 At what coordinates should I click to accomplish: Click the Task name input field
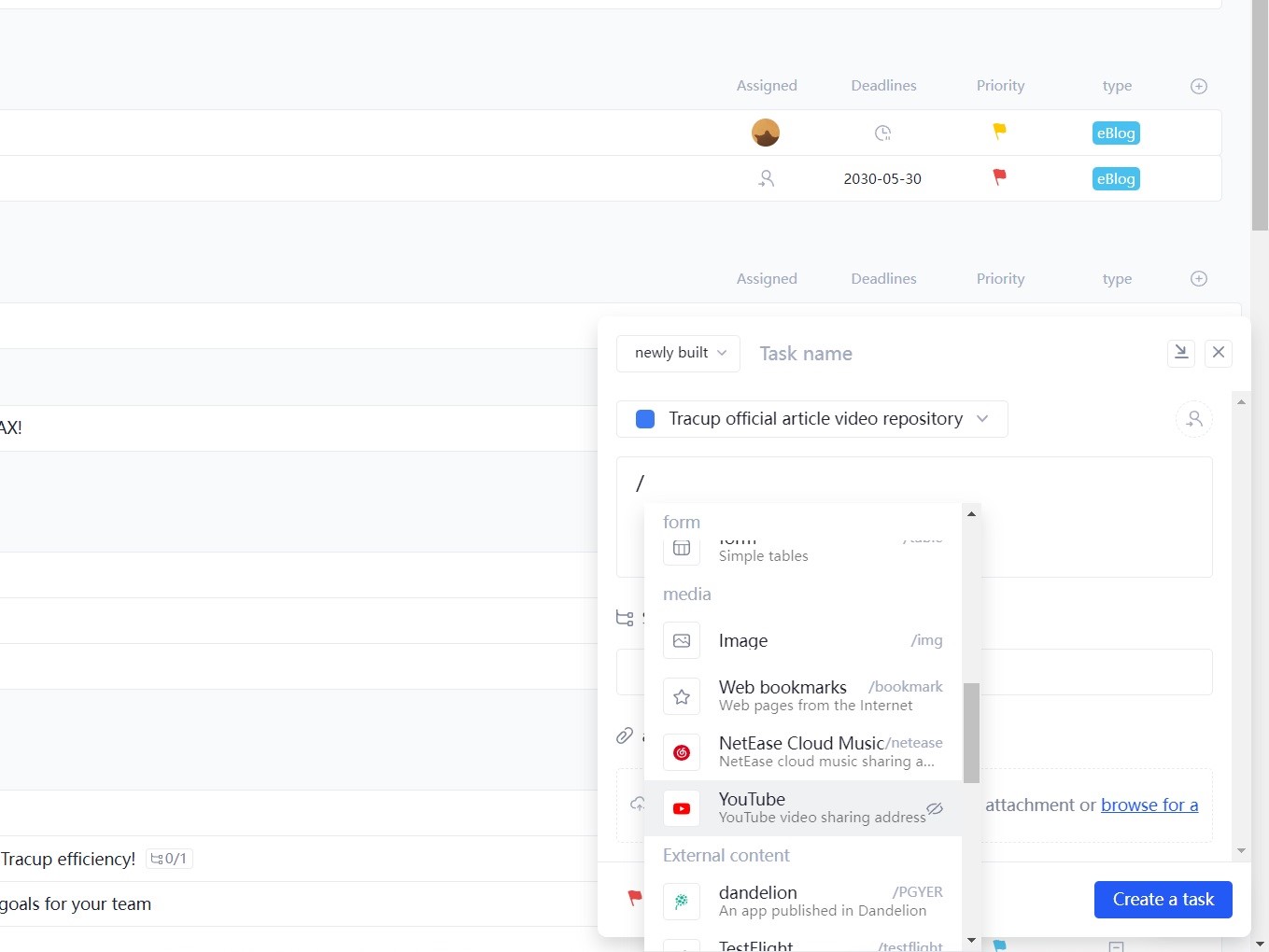(952, 354)
